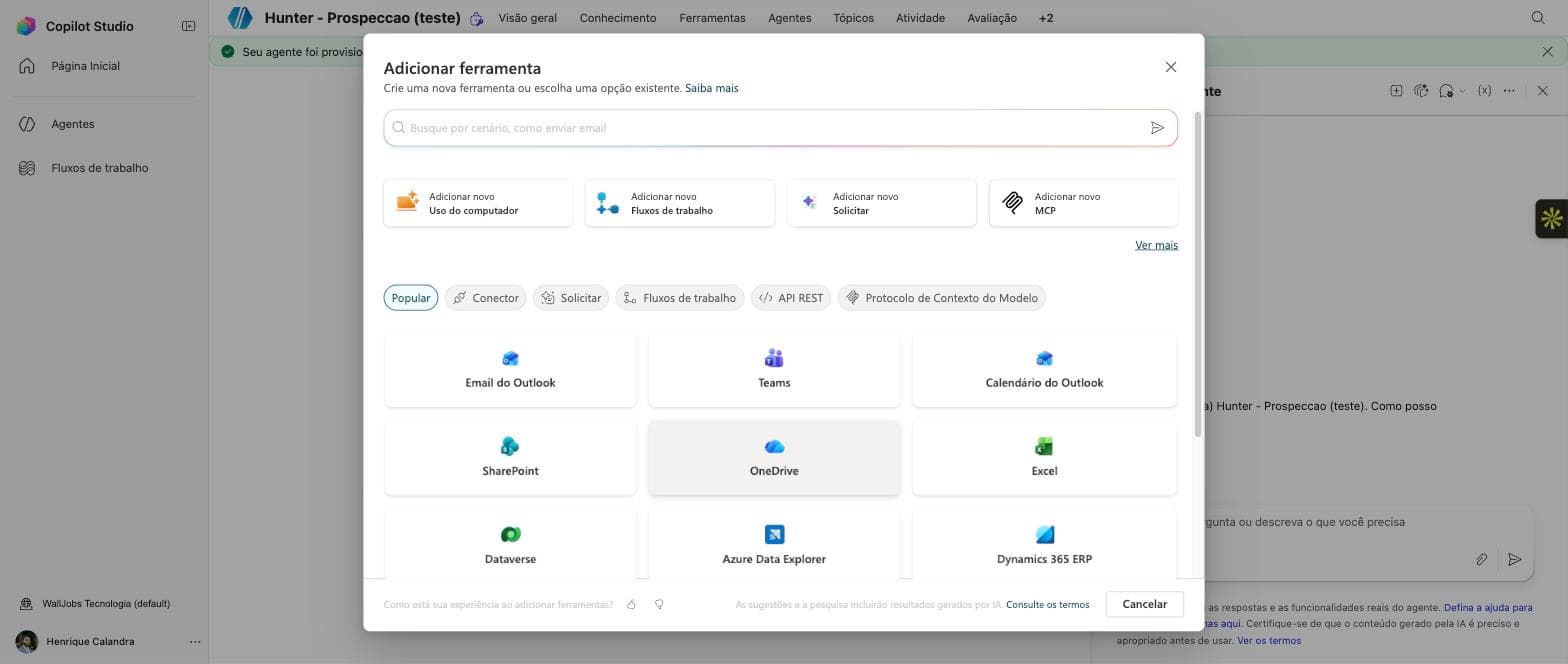The width and height of the screenshot is (1568, 664).
Task: Expand the +2 more tabs menu
Action: 1046,18
